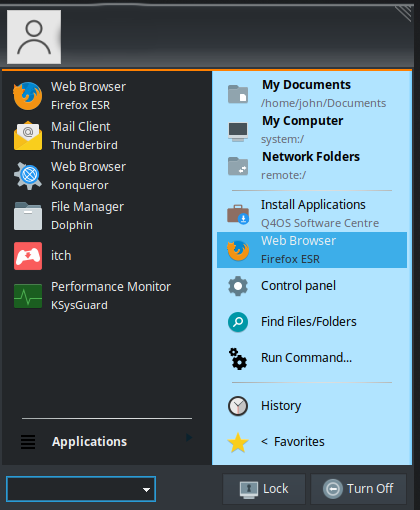Click the Find Files magnifier icon
The width and height of the screenshot is (420, 510).
click(238, 322)
